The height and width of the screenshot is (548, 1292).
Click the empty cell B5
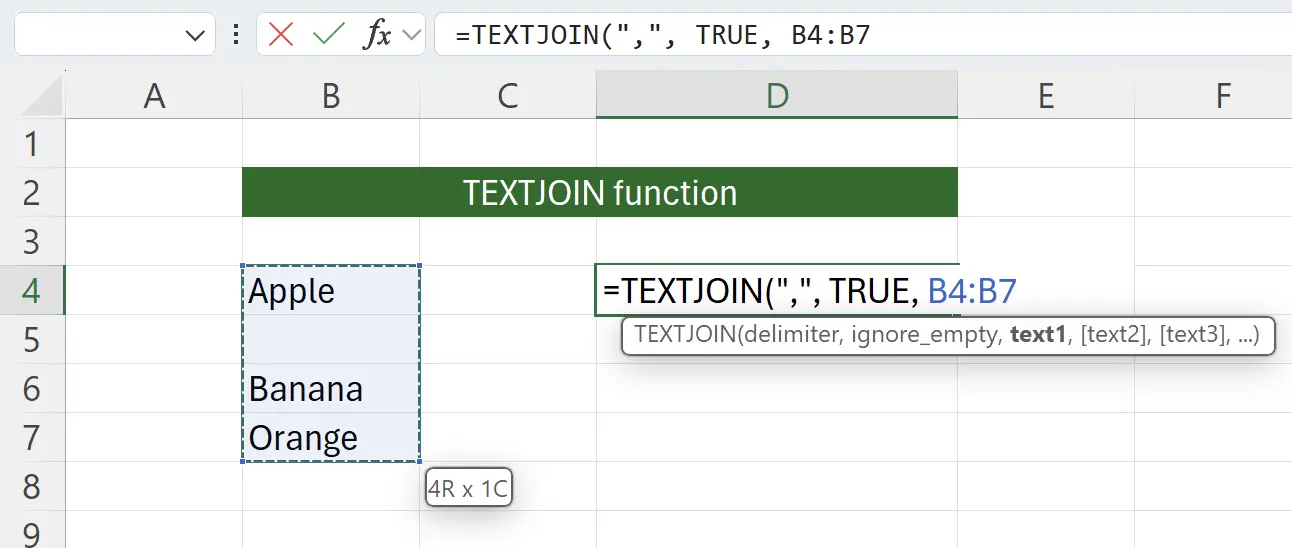tap(331, 339)
